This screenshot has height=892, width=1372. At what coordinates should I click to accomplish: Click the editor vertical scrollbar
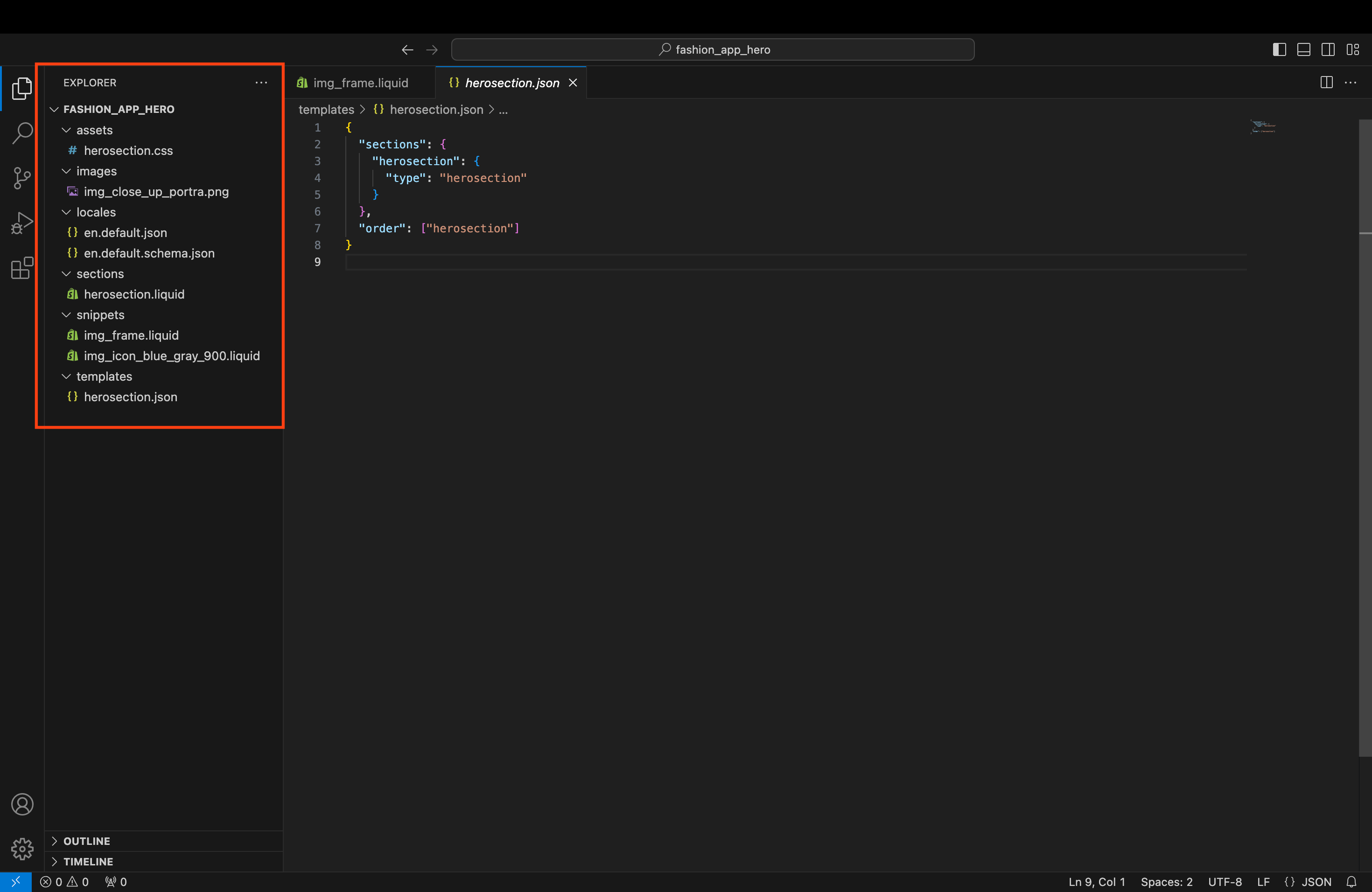coord(1365,438)
